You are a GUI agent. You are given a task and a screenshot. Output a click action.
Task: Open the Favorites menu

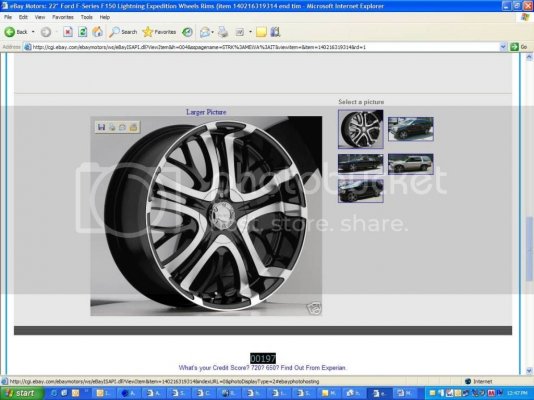[63, 17]
